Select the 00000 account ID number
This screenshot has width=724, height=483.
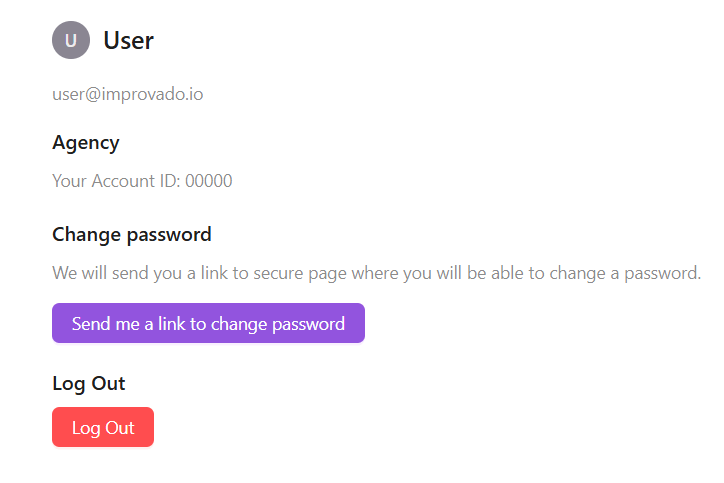click(x=209, y=181)
